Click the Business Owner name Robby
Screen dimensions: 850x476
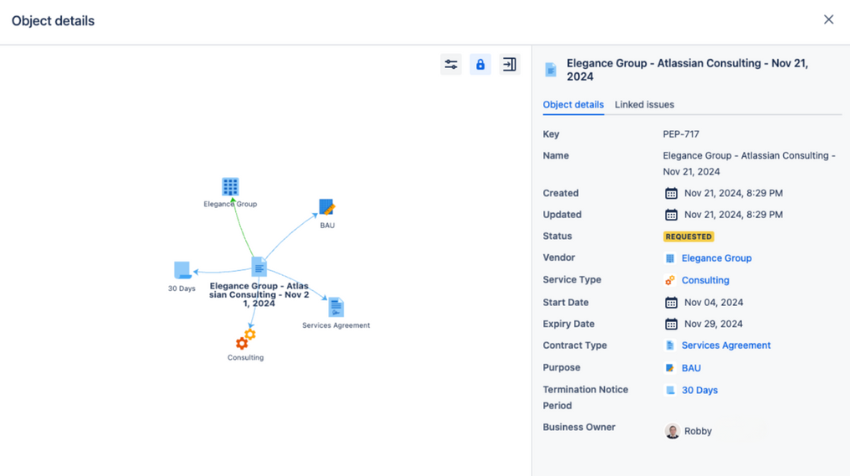pyautogui.click(x=698, y=431)
